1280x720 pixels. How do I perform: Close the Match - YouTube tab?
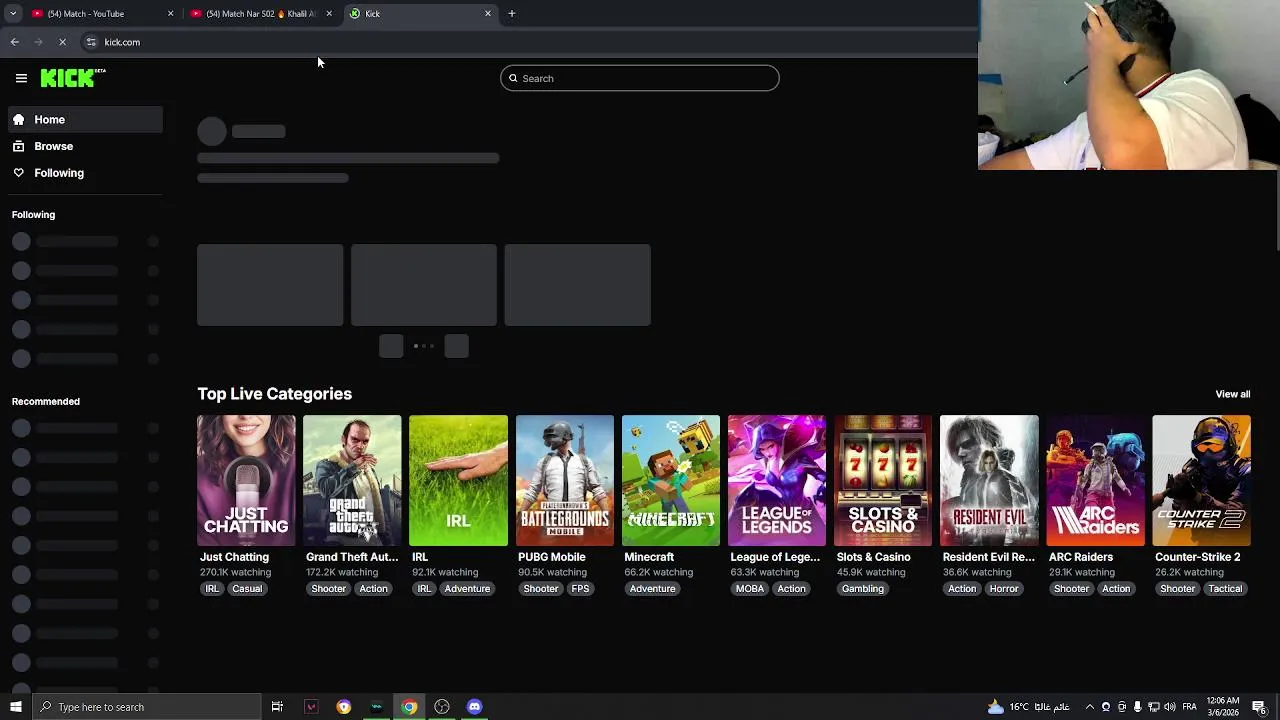coord(170,13)
